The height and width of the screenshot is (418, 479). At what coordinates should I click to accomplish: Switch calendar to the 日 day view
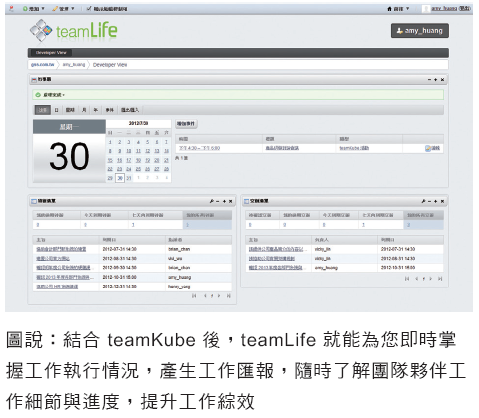coord(56,110)
